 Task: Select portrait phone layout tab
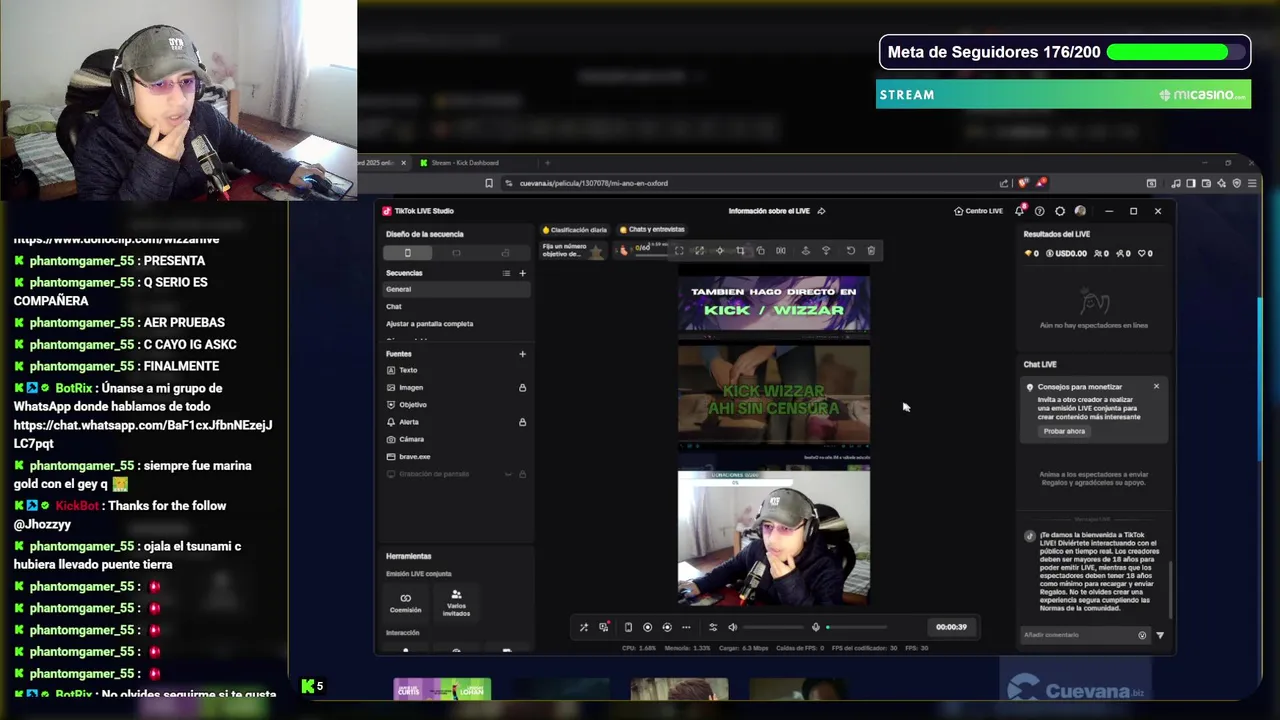[407, 253]
